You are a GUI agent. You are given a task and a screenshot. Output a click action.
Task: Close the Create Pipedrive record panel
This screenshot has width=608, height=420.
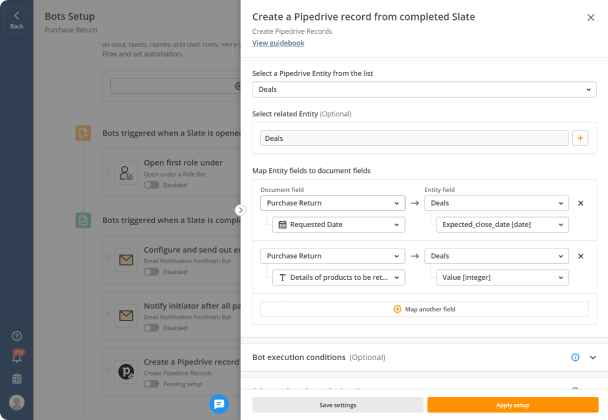[x=591, y=17]
